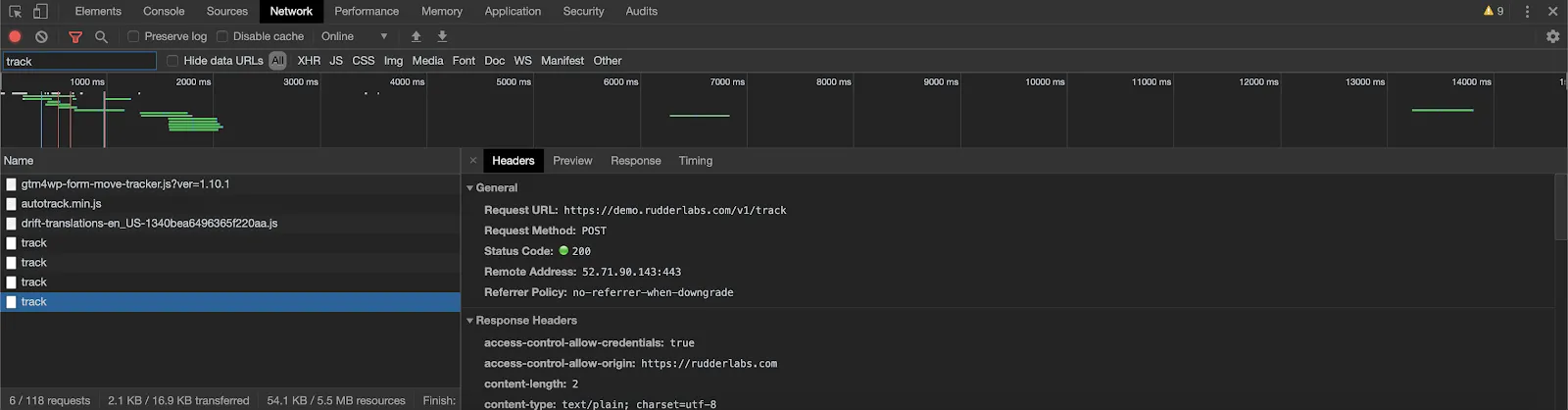This screenshot has width=1568, height=410.
Task: Filter requests by JS
Action: pos(336,61)
